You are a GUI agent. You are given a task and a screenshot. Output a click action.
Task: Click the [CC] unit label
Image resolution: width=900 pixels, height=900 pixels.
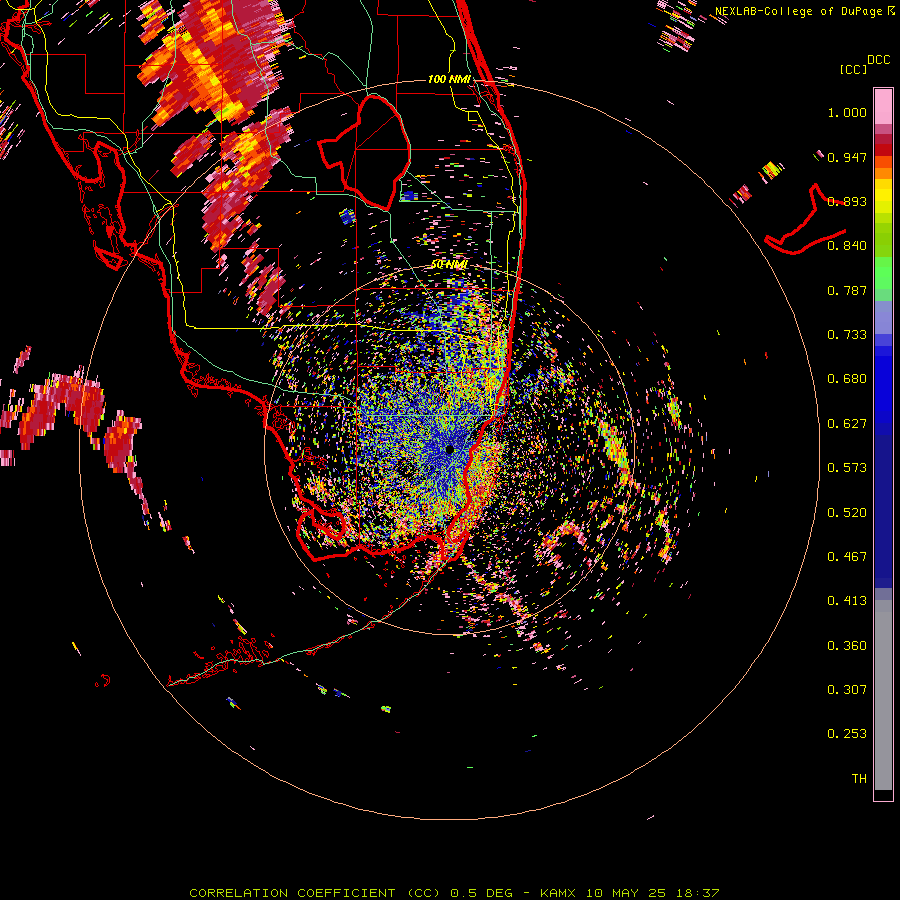854,69
